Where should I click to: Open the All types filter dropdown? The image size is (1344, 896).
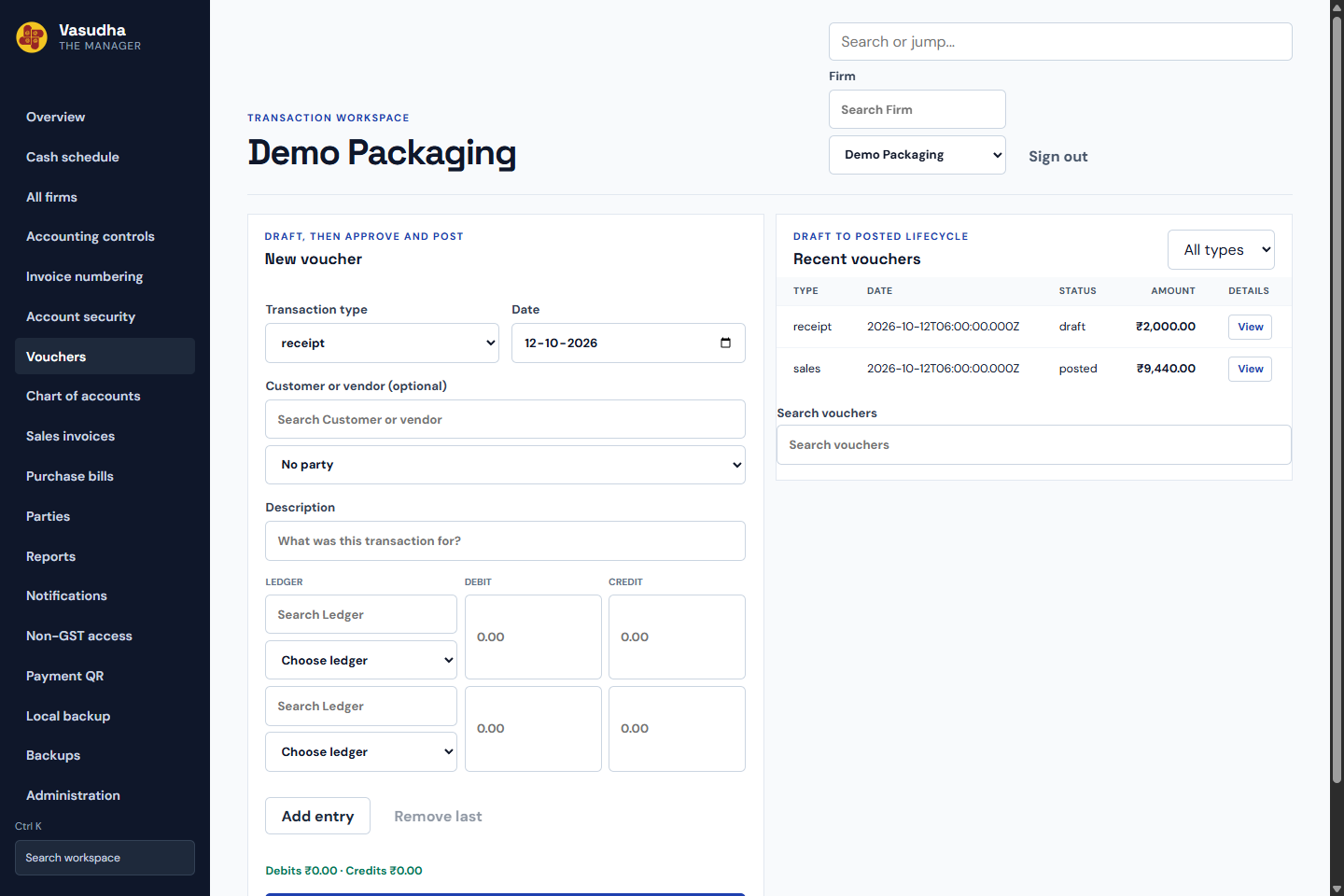tap(1221, 249)
